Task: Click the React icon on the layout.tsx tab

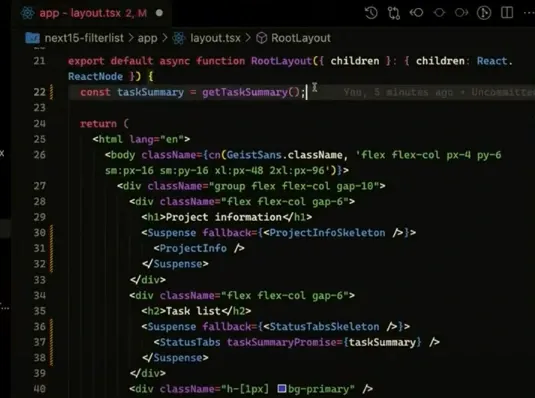Action: pos(27,13)
